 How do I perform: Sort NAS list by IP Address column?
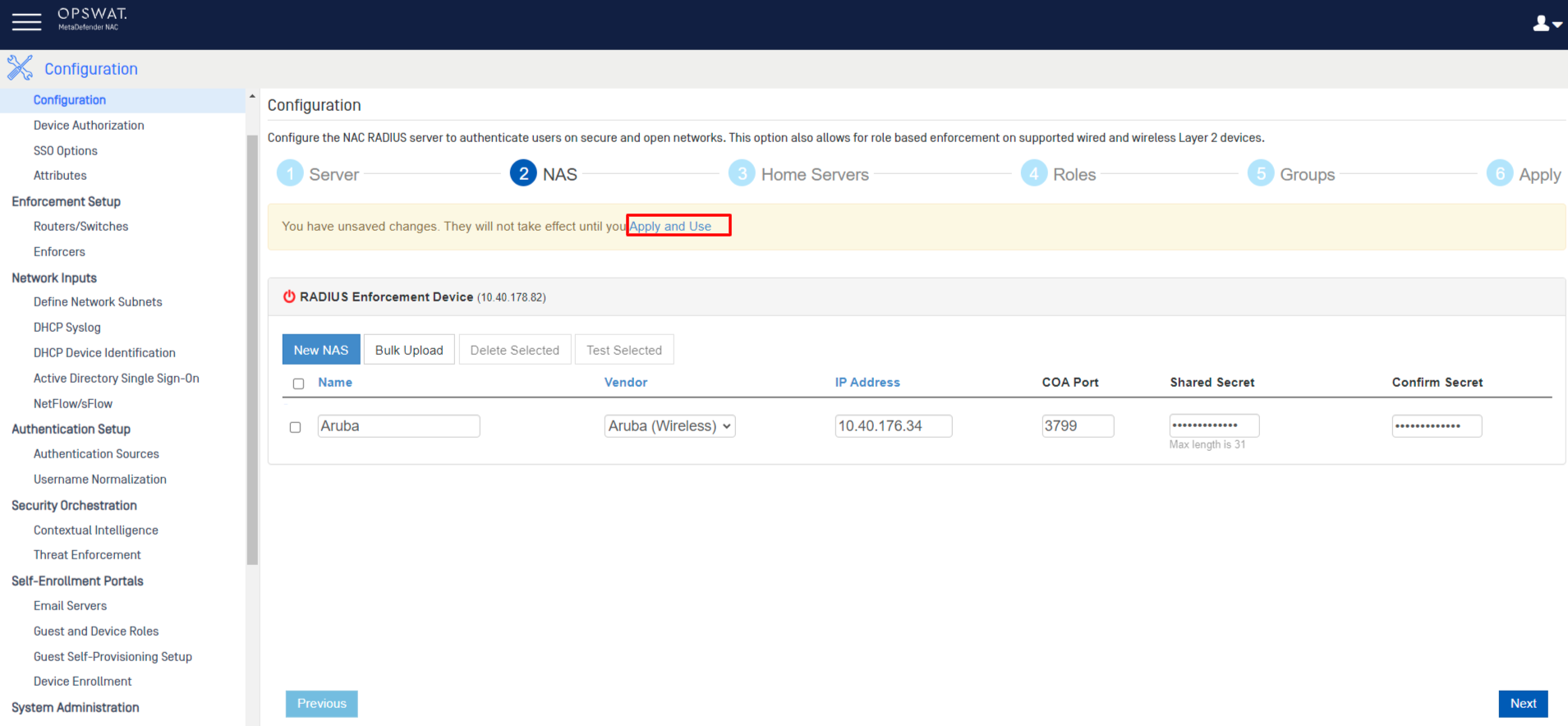coord(867,383)
